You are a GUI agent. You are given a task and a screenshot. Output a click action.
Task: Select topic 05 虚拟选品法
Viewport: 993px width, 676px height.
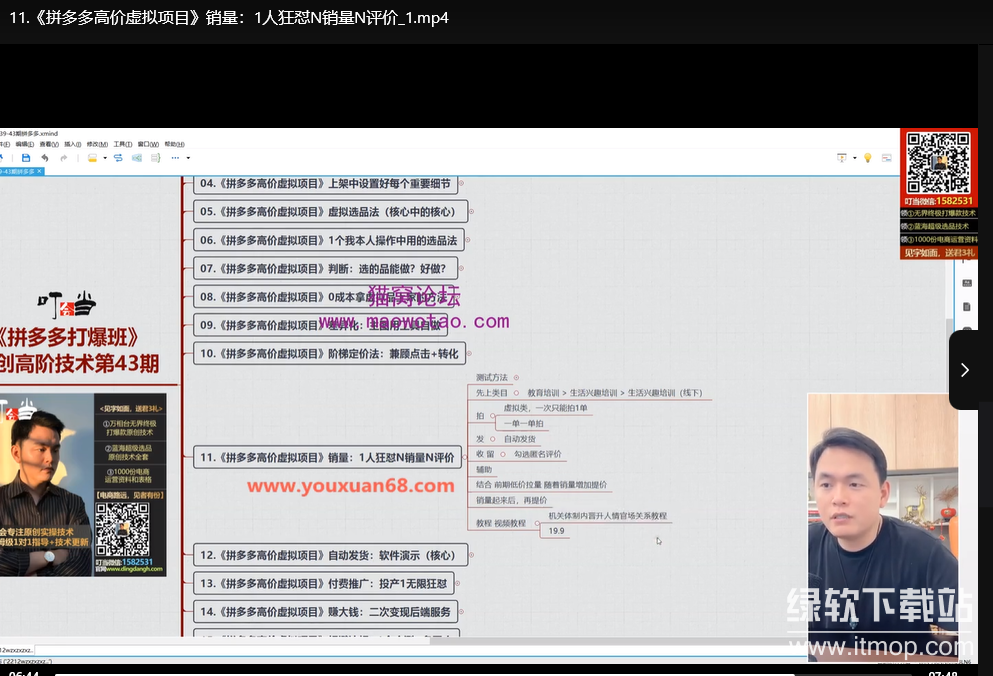tap(330, 212)
